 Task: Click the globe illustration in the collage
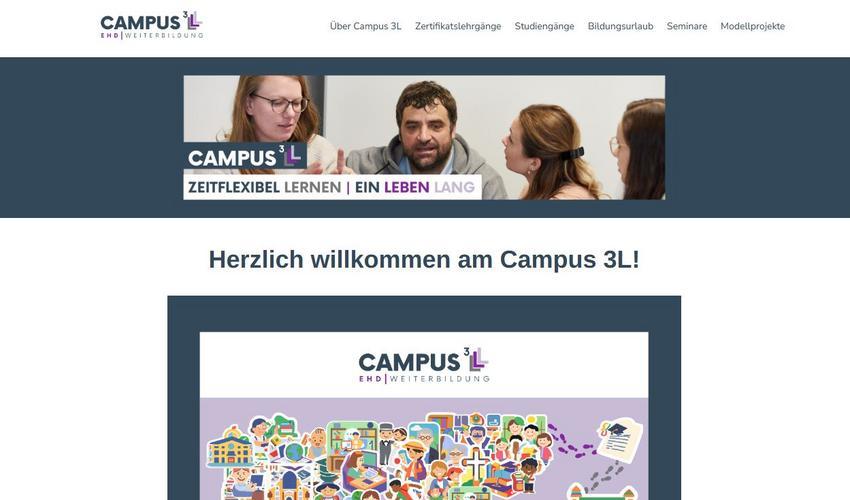tap(295, 452)
